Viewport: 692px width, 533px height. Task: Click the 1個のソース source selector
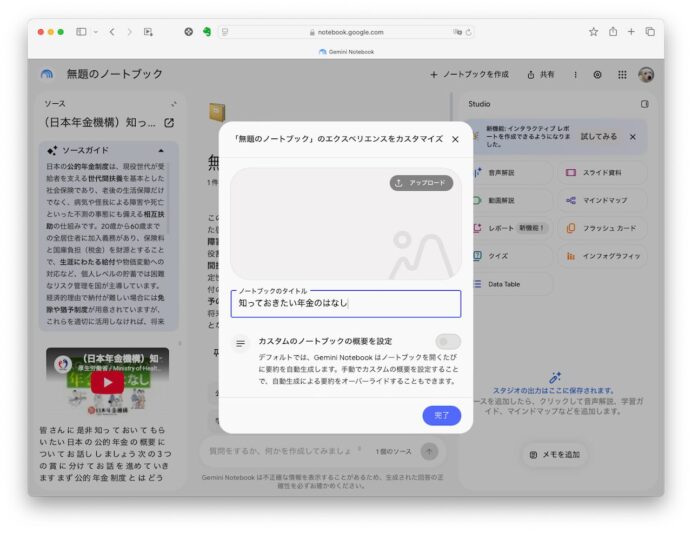click(394, 451)
